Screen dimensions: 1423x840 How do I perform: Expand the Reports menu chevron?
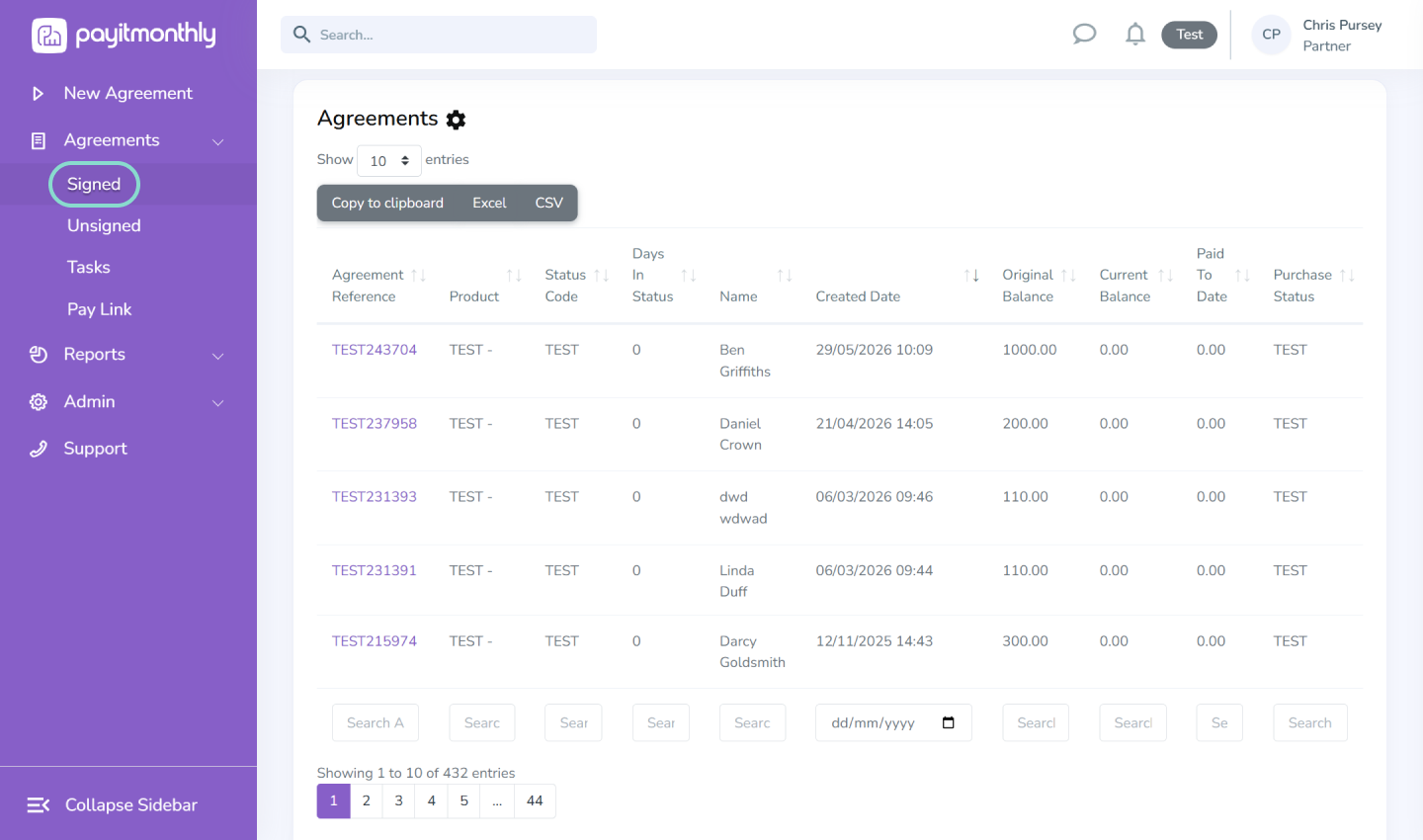point(218,356)
